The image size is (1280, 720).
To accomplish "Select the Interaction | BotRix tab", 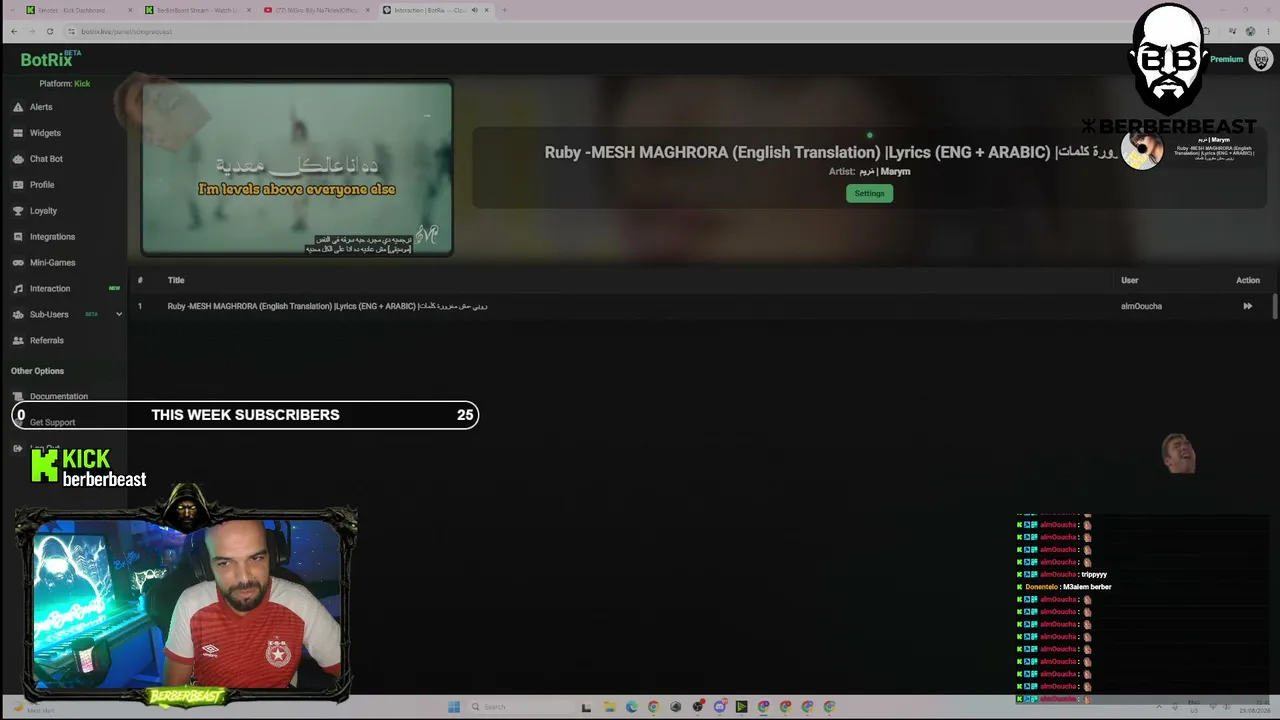I will tap(435, 10).
